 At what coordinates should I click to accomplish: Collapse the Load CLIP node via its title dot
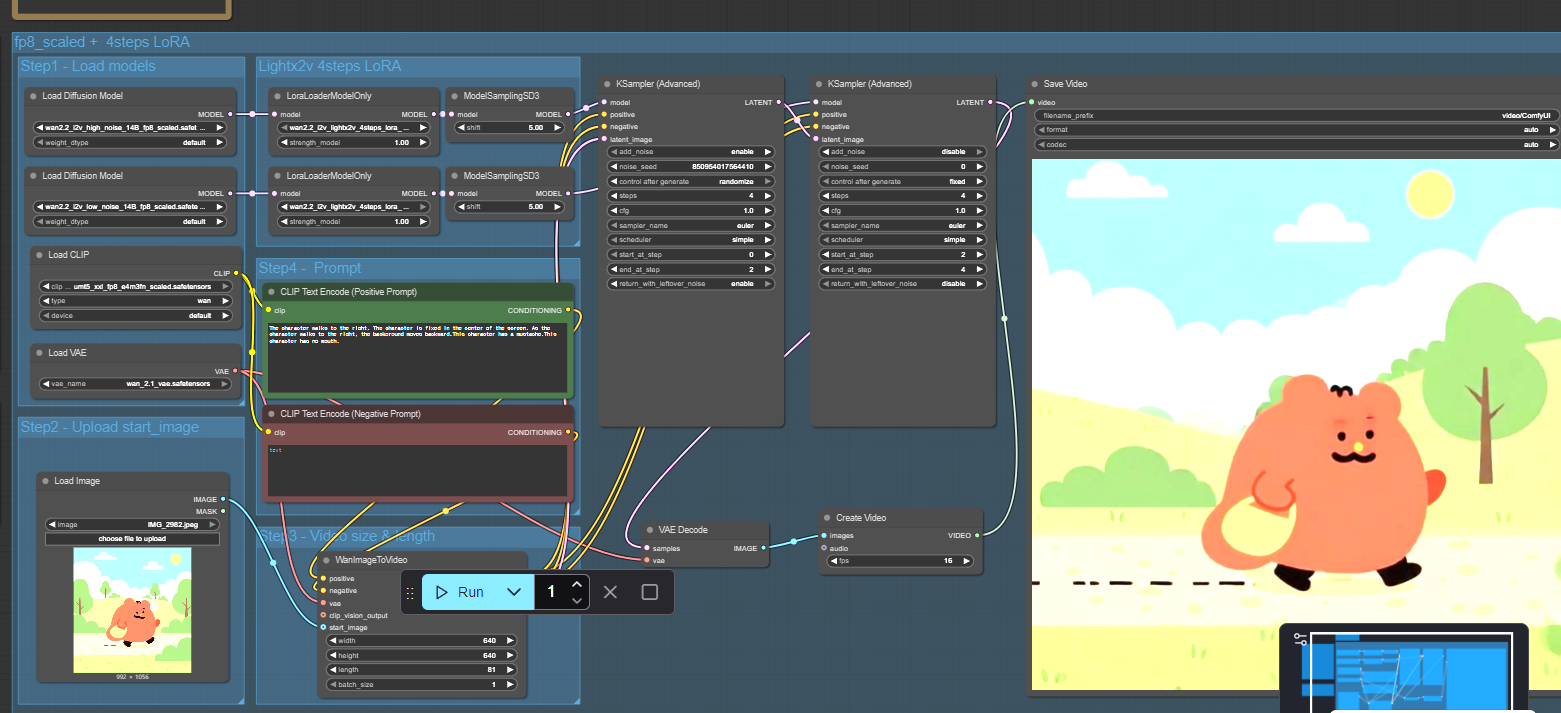(x=39, y=255)
